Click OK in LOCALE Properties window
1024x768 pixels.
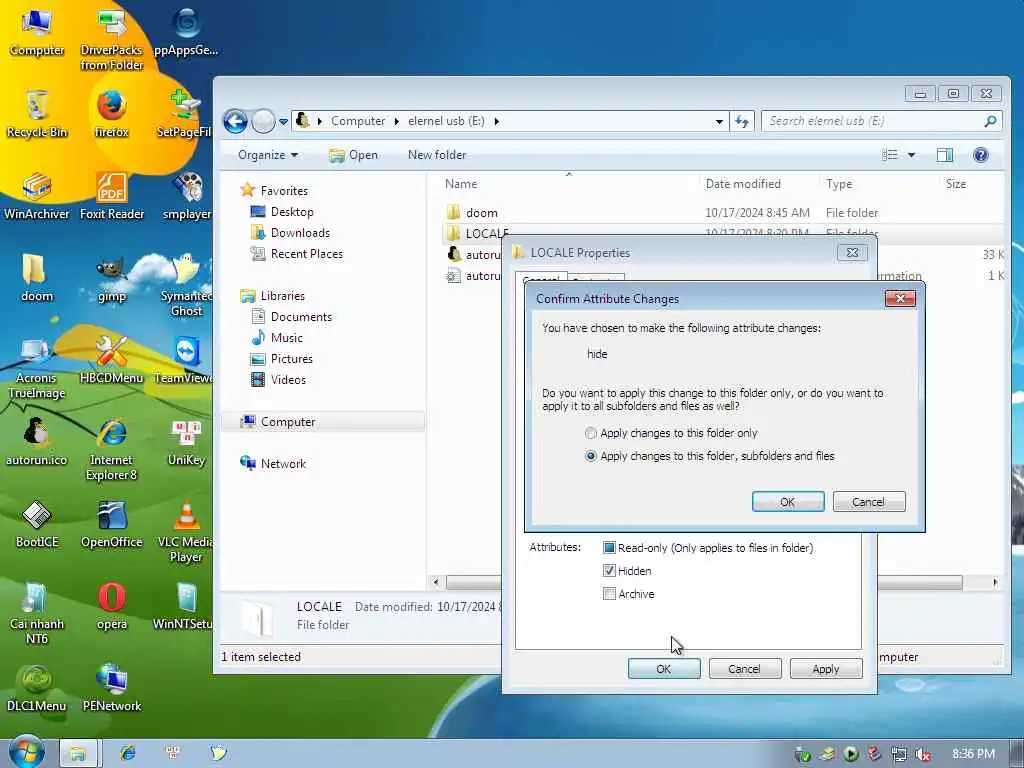tap(664, 669)
